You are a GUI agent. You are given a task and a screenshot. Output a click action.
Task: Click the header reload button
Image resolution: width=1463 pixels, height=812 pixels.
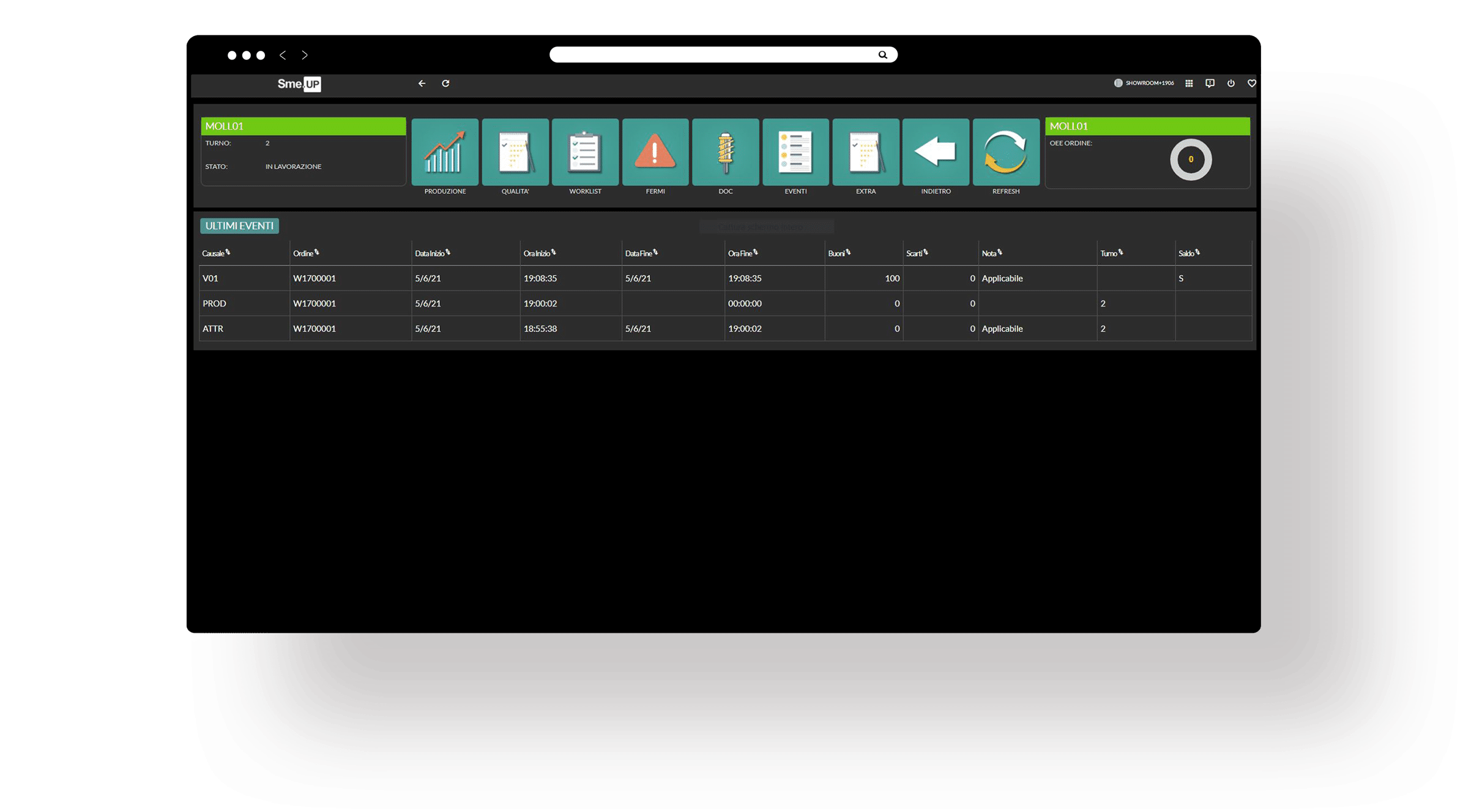(x=445, y=83)
